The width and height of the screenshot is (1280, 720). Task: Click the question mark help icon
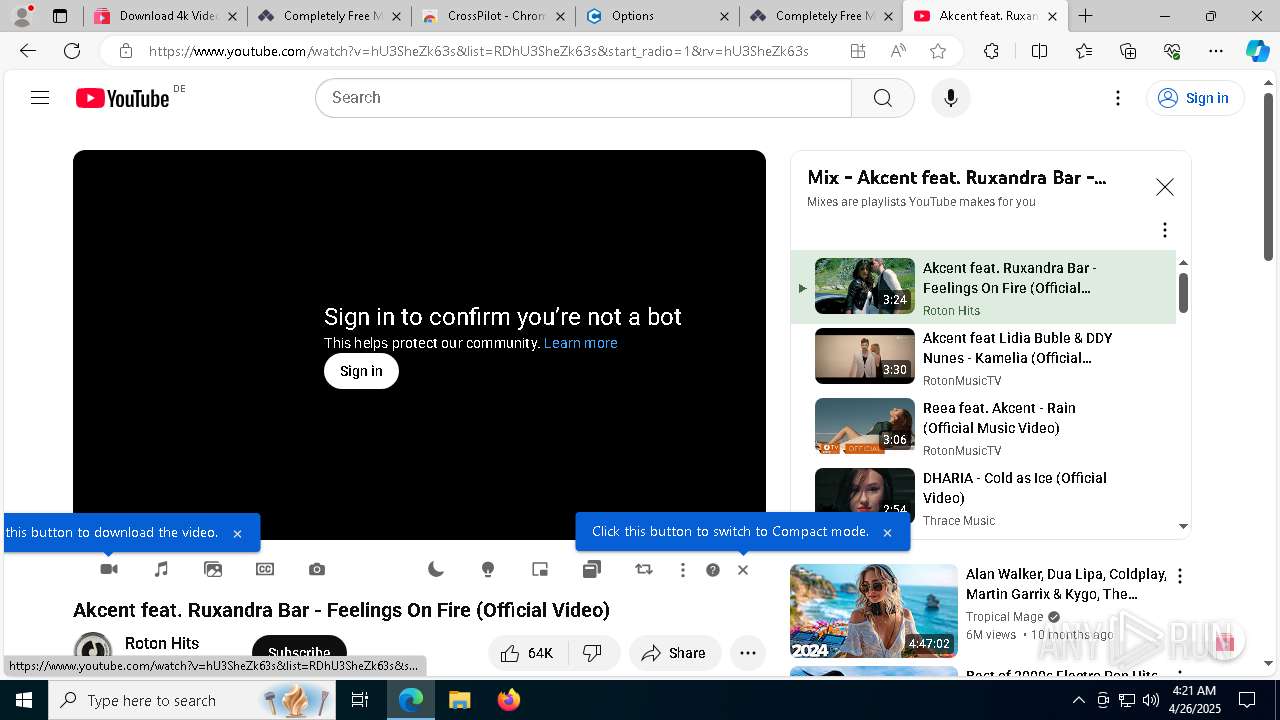pos(713,570)
